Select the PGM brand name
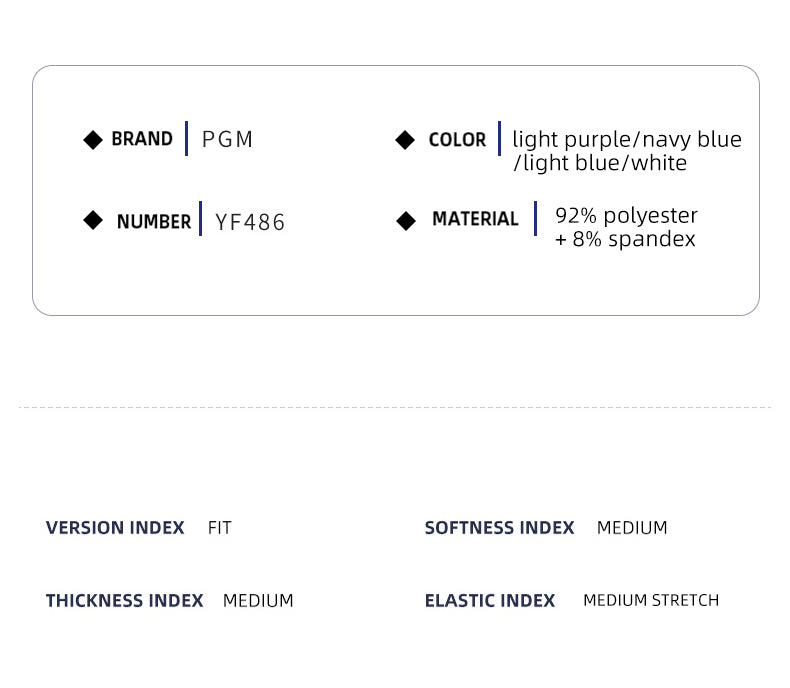The height and width of the screenshot is (688, 790). click(x=228, y=140)
